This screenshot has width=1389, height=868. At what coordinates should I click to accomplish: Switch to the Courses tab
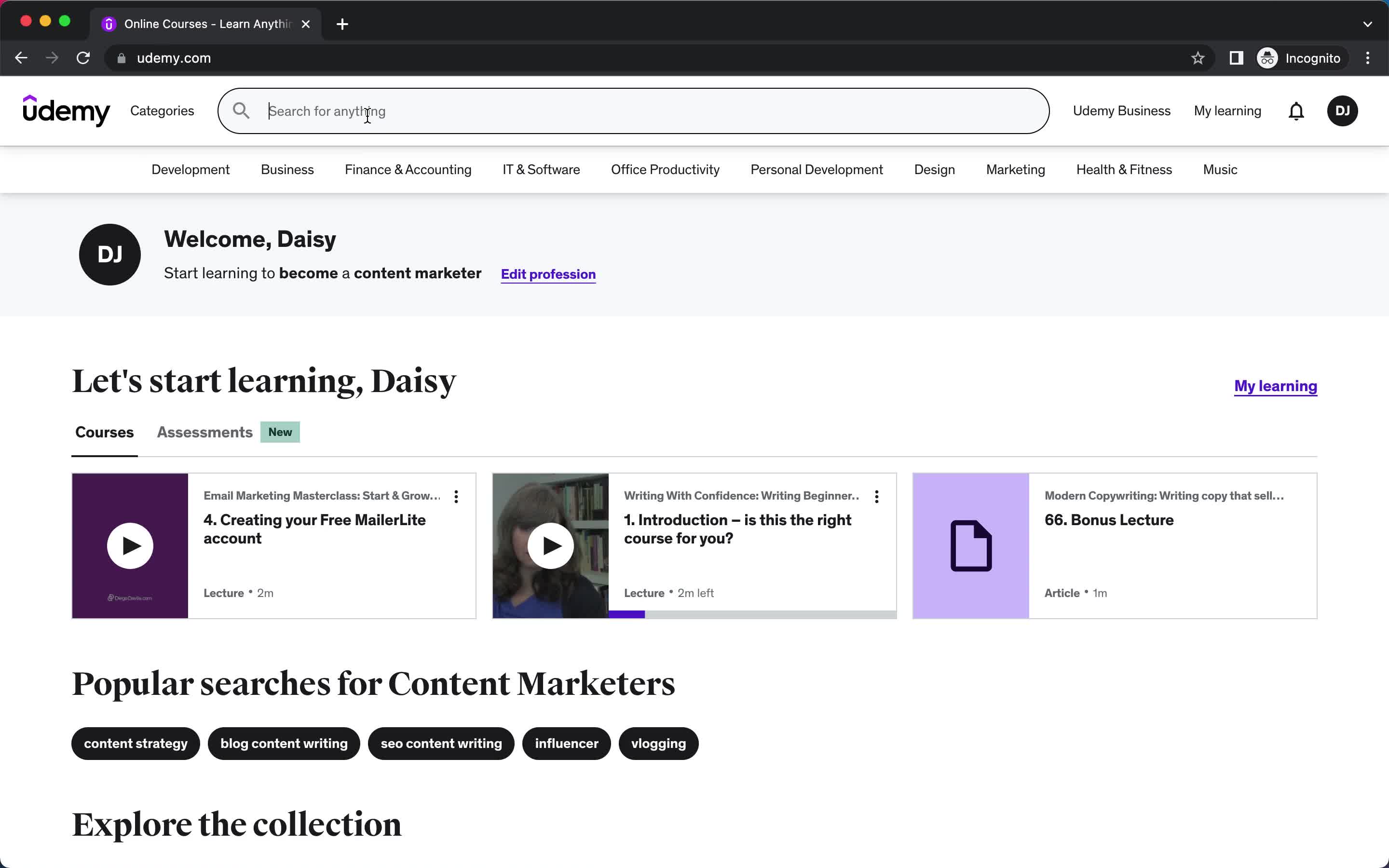[105, 432]
